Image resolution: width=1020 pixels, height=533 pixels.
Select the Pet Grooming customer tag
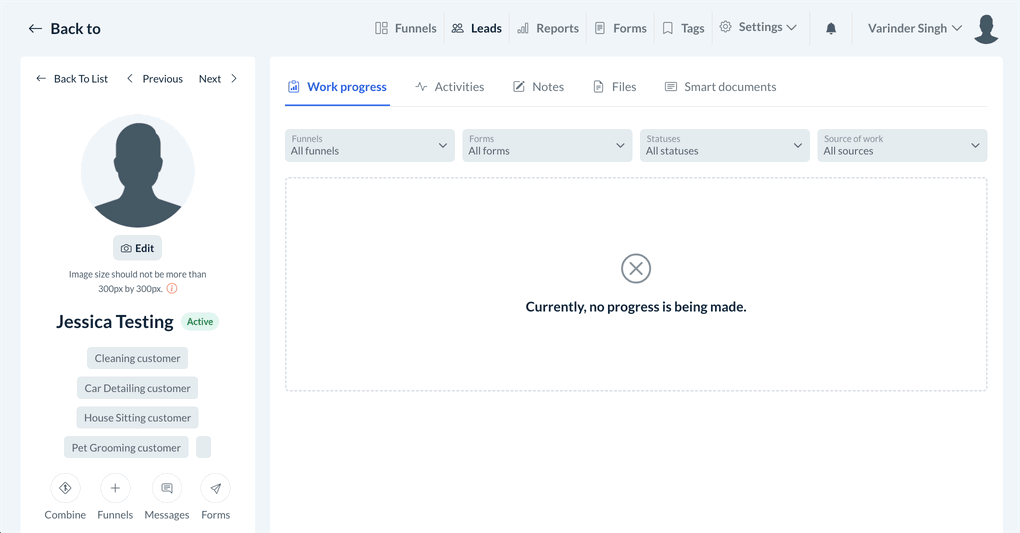coord(126,448)
